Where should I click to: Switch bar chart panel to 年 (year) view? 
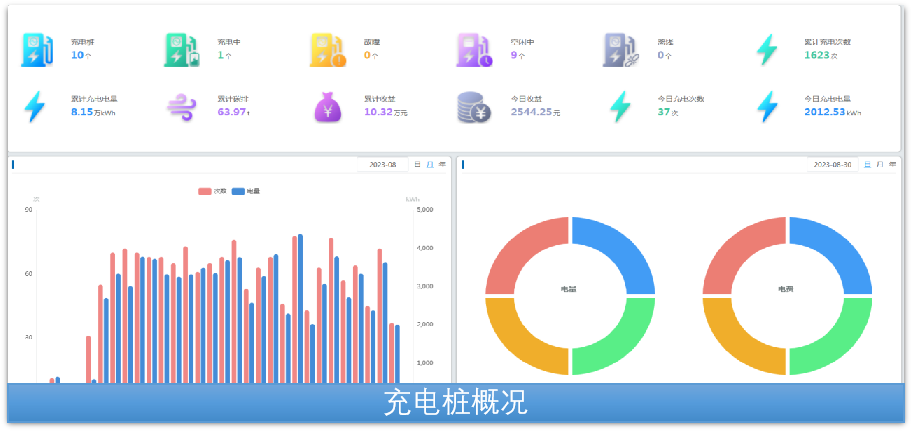[442, 164]
